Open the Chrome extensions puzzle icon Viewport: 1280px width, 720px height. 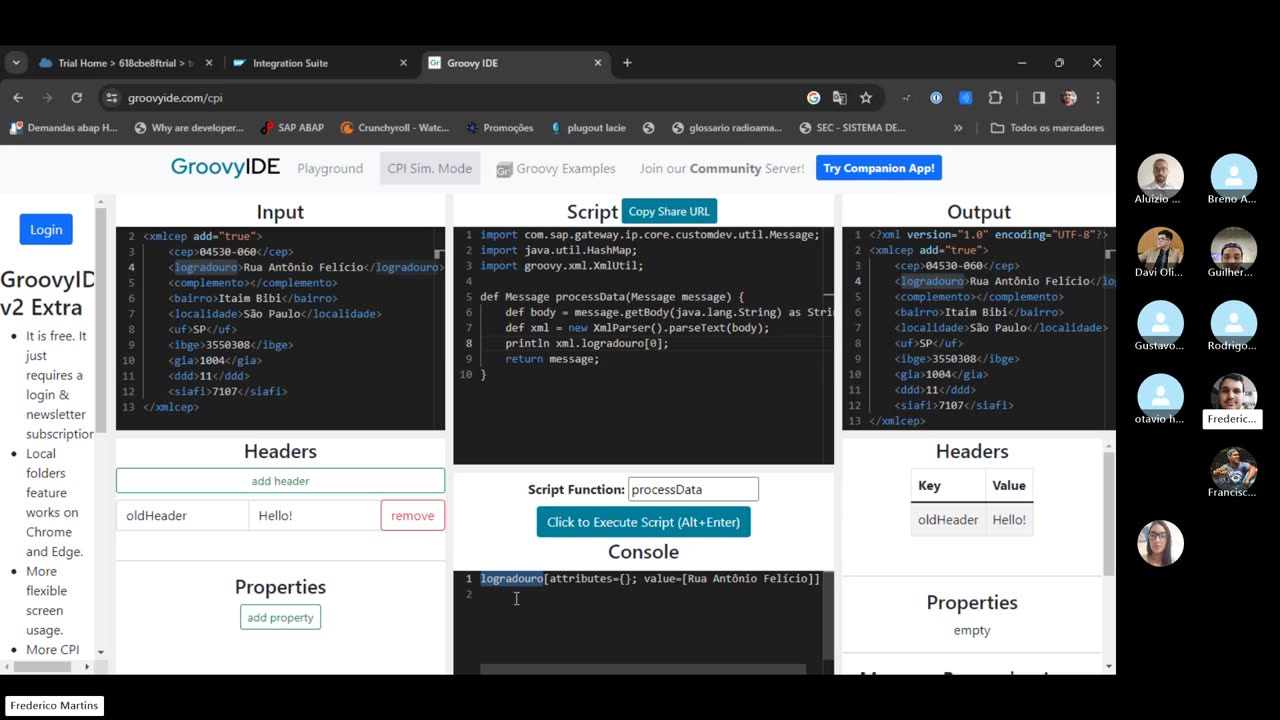995,98
